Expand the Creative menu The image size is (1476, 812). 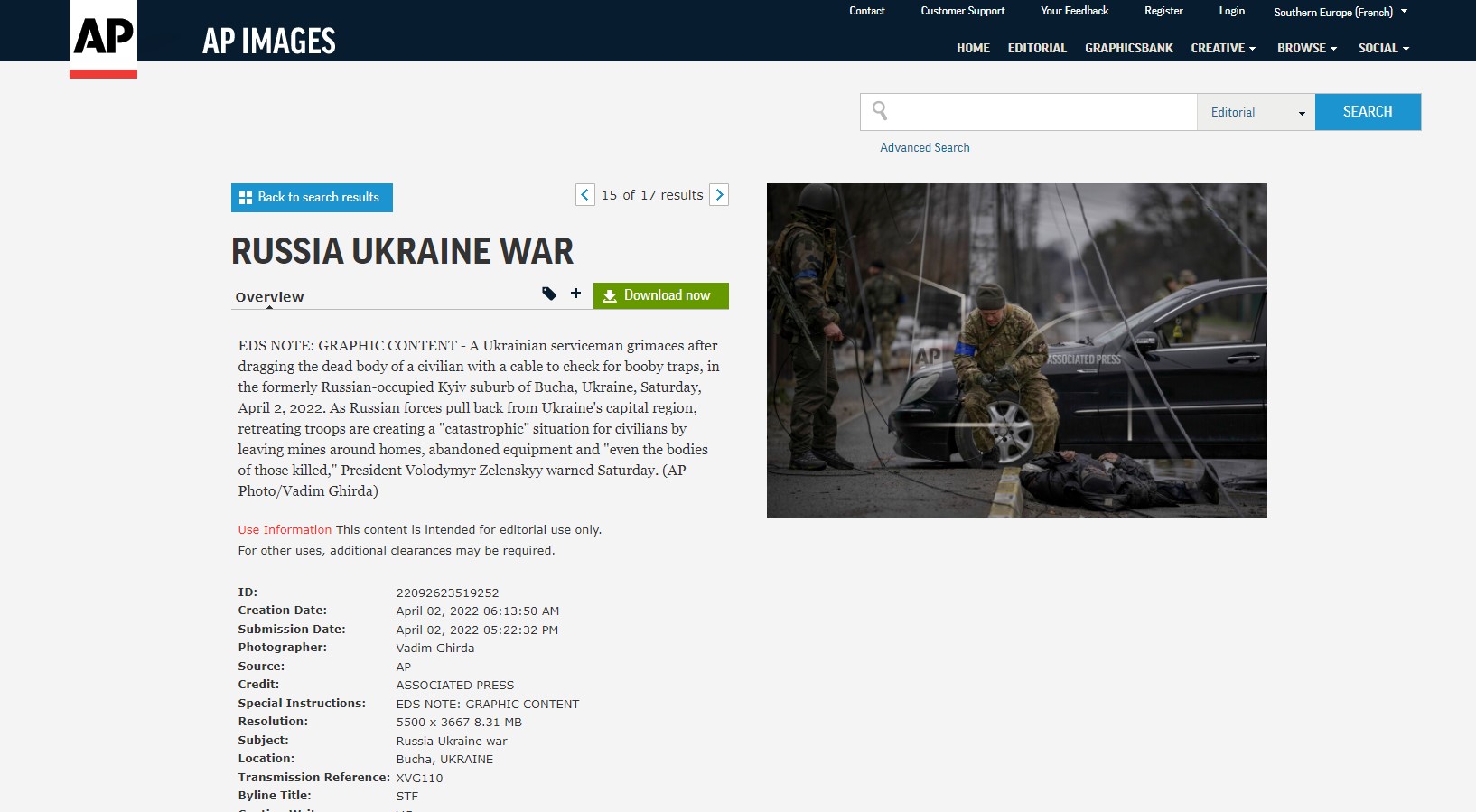click(x=1222, y=48)
